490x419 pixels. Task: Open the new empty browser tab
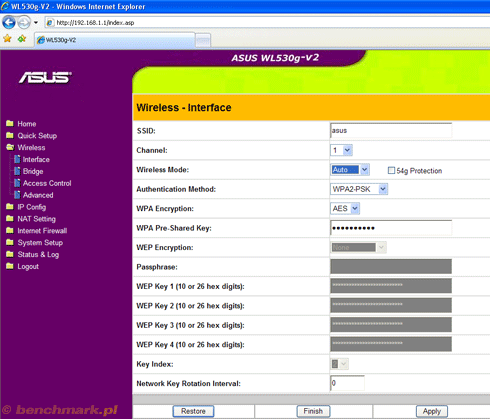pos(203,41)
